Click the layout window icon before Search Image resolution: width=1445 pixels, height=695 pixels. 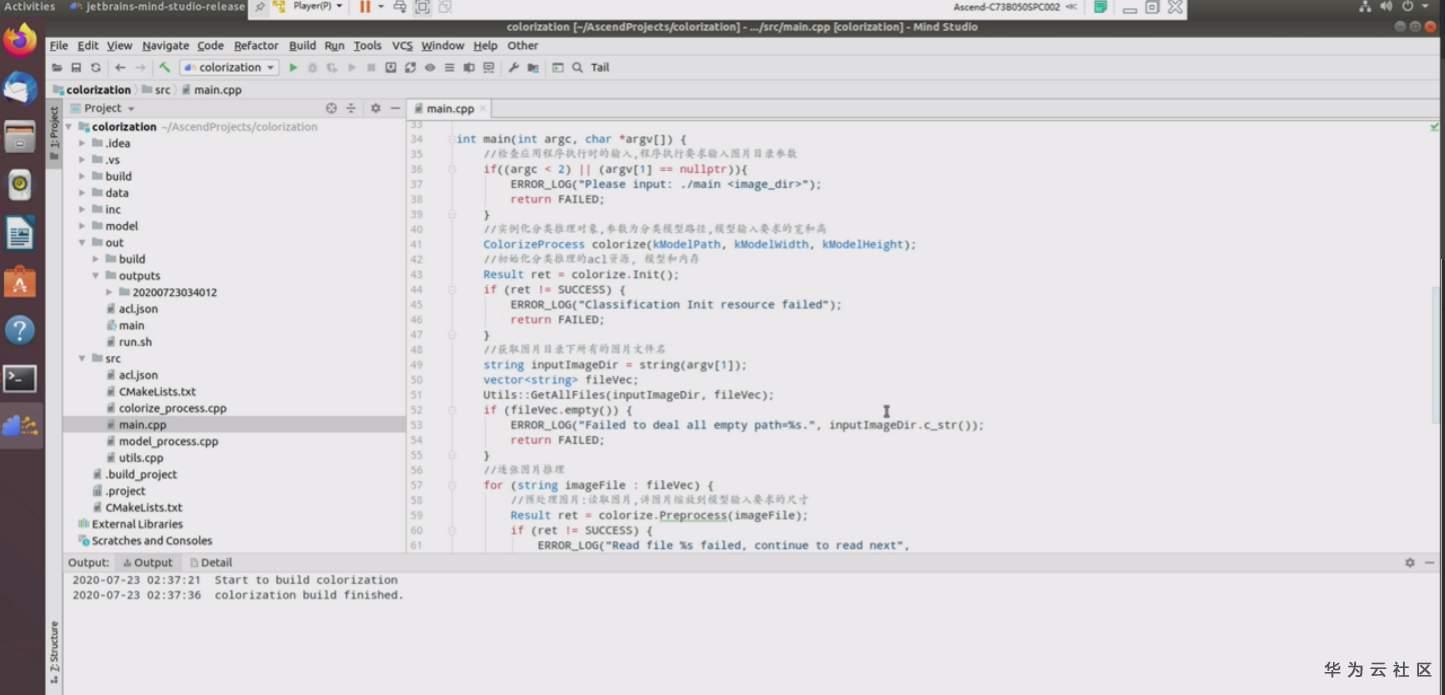point(558,68)
